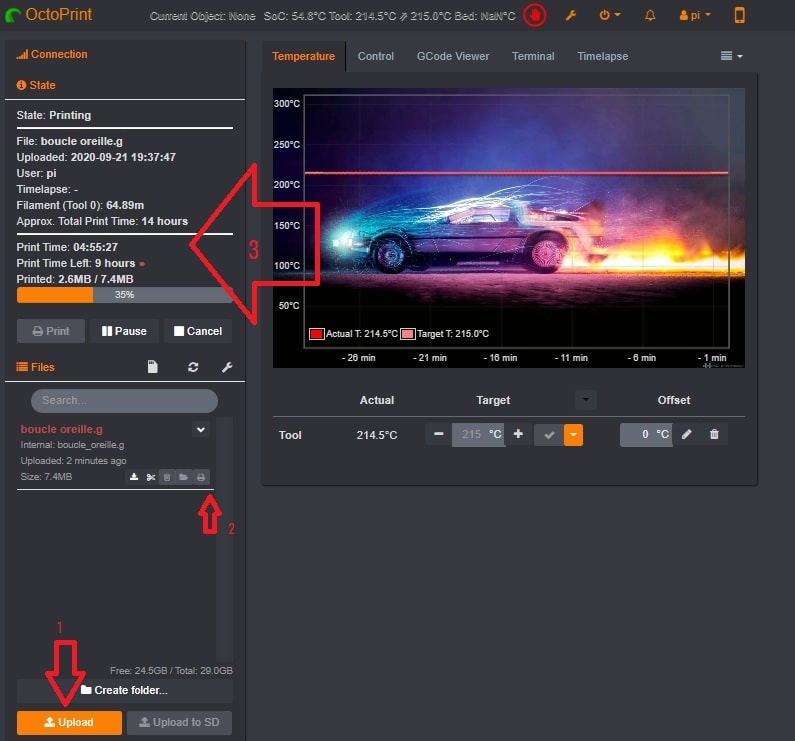Screen dimensions: 795x741
Task: Click the 'Print Time Left: 9 hours' text
Action: 76,263
